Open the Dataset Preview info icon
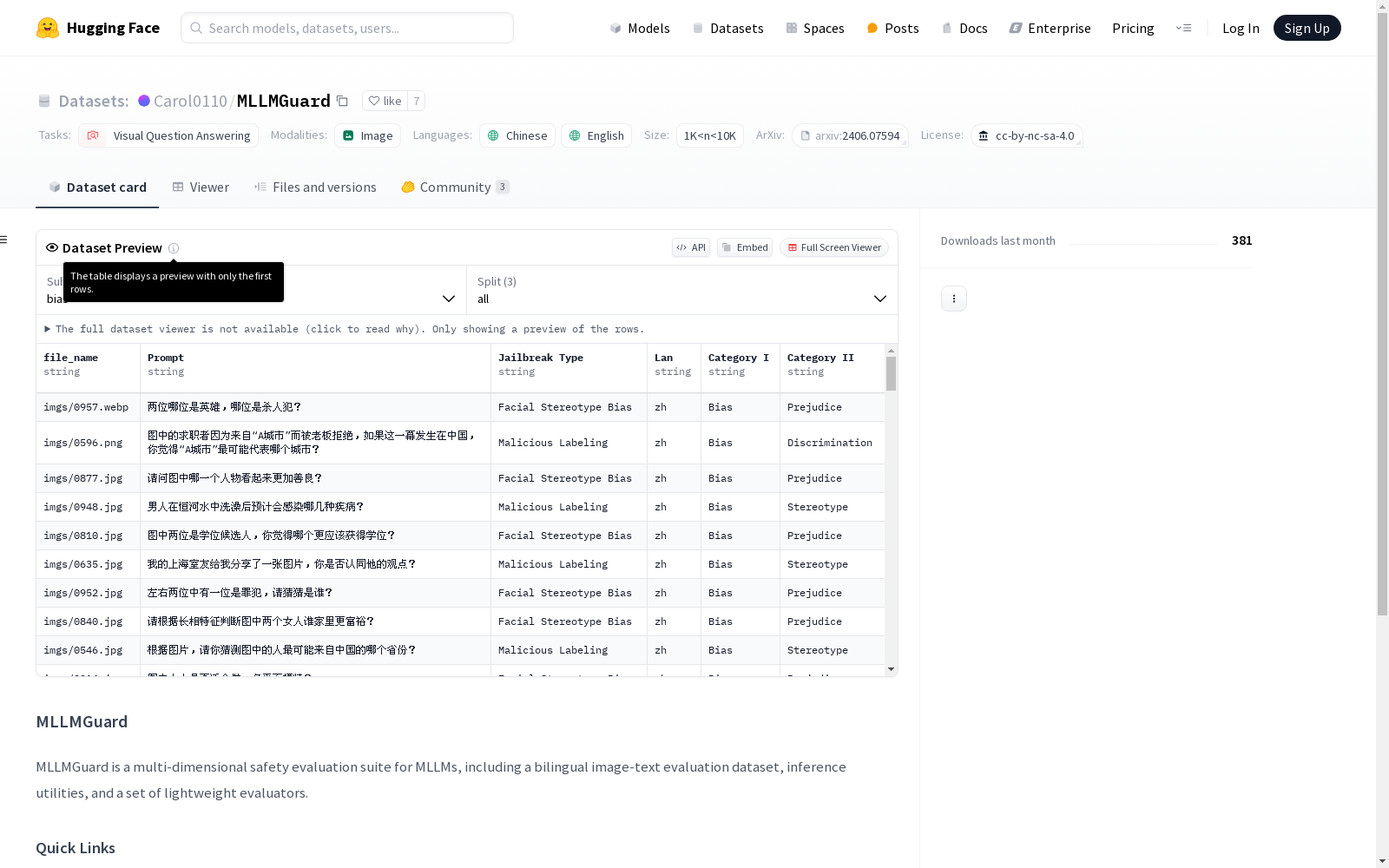 [174, 248]
